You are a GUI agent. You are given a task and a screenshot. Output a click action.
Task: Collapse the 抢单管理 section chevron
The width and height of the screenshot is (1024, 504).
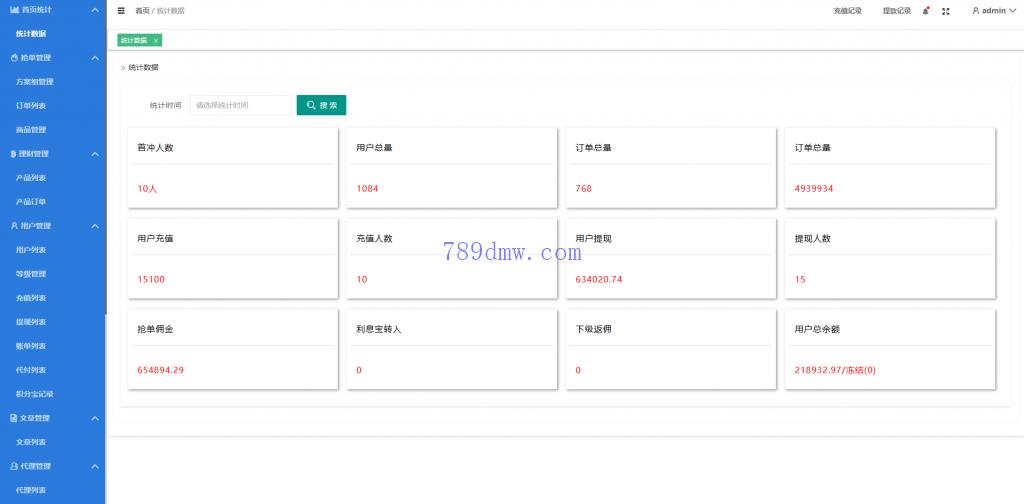[95, 58]
